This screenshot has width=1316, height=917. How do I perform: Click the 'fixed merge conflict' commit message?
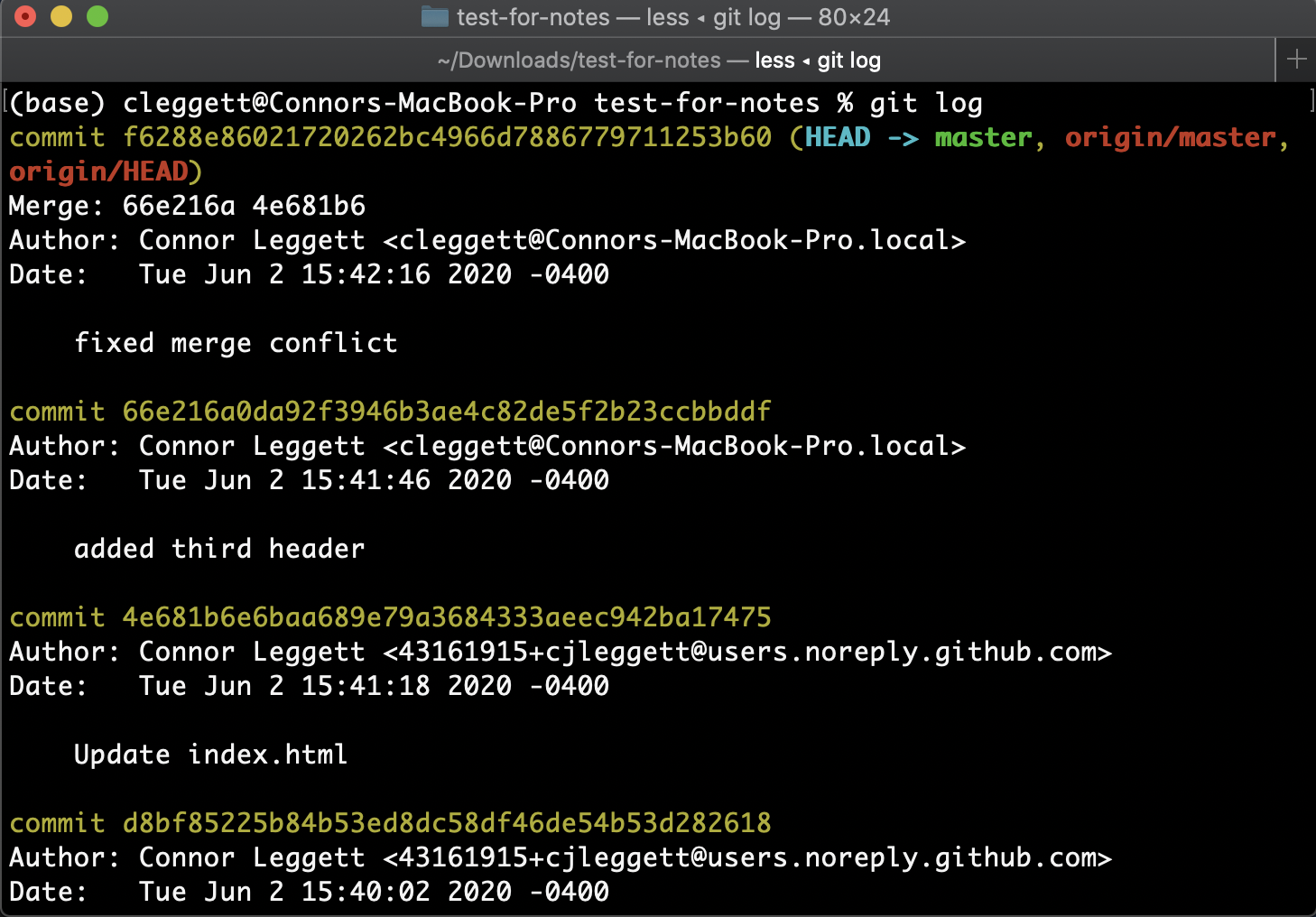(x=236, y=342)
